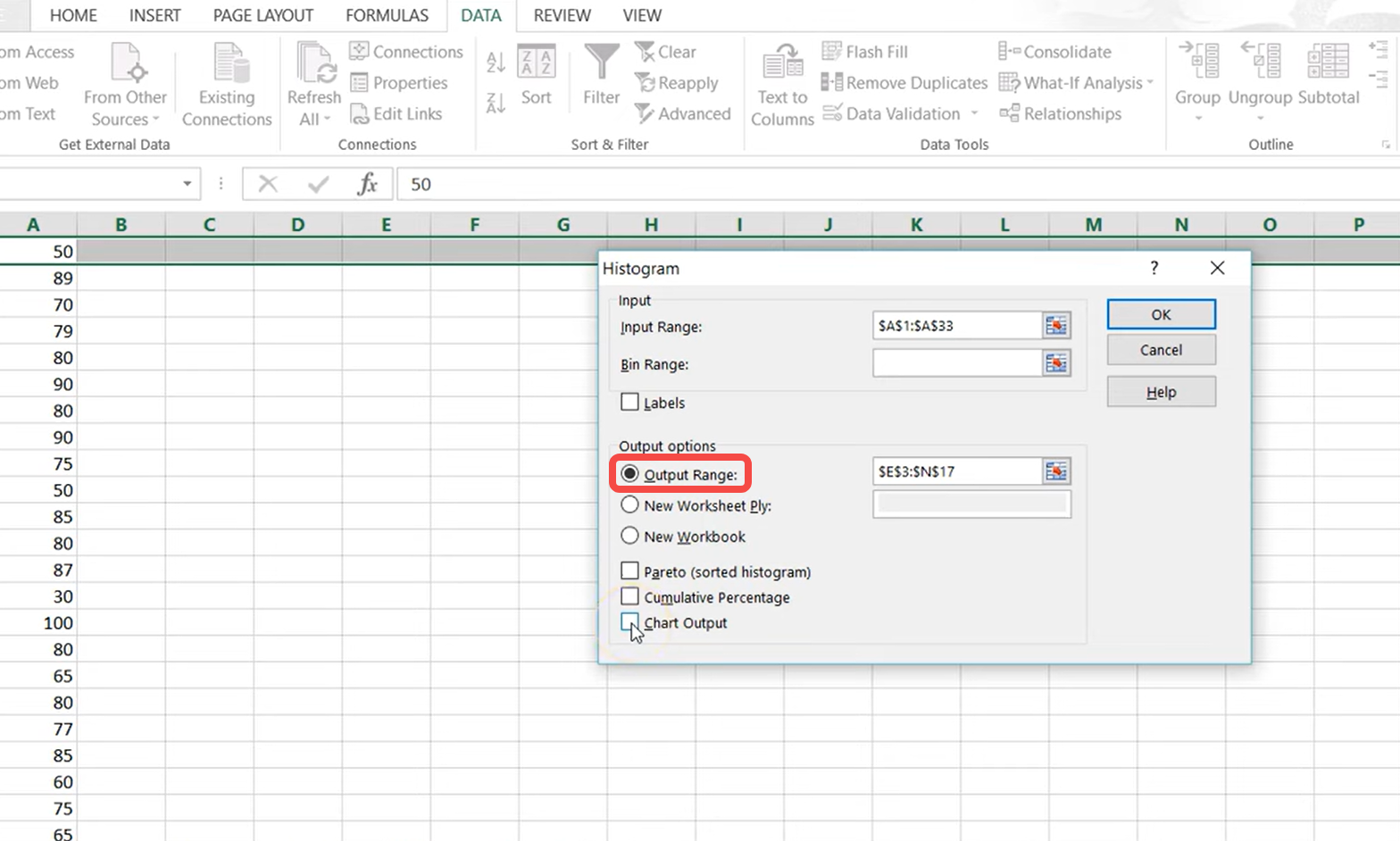Open Outline dialog launcher
1400x841 pixels.
coord(1386,145)
